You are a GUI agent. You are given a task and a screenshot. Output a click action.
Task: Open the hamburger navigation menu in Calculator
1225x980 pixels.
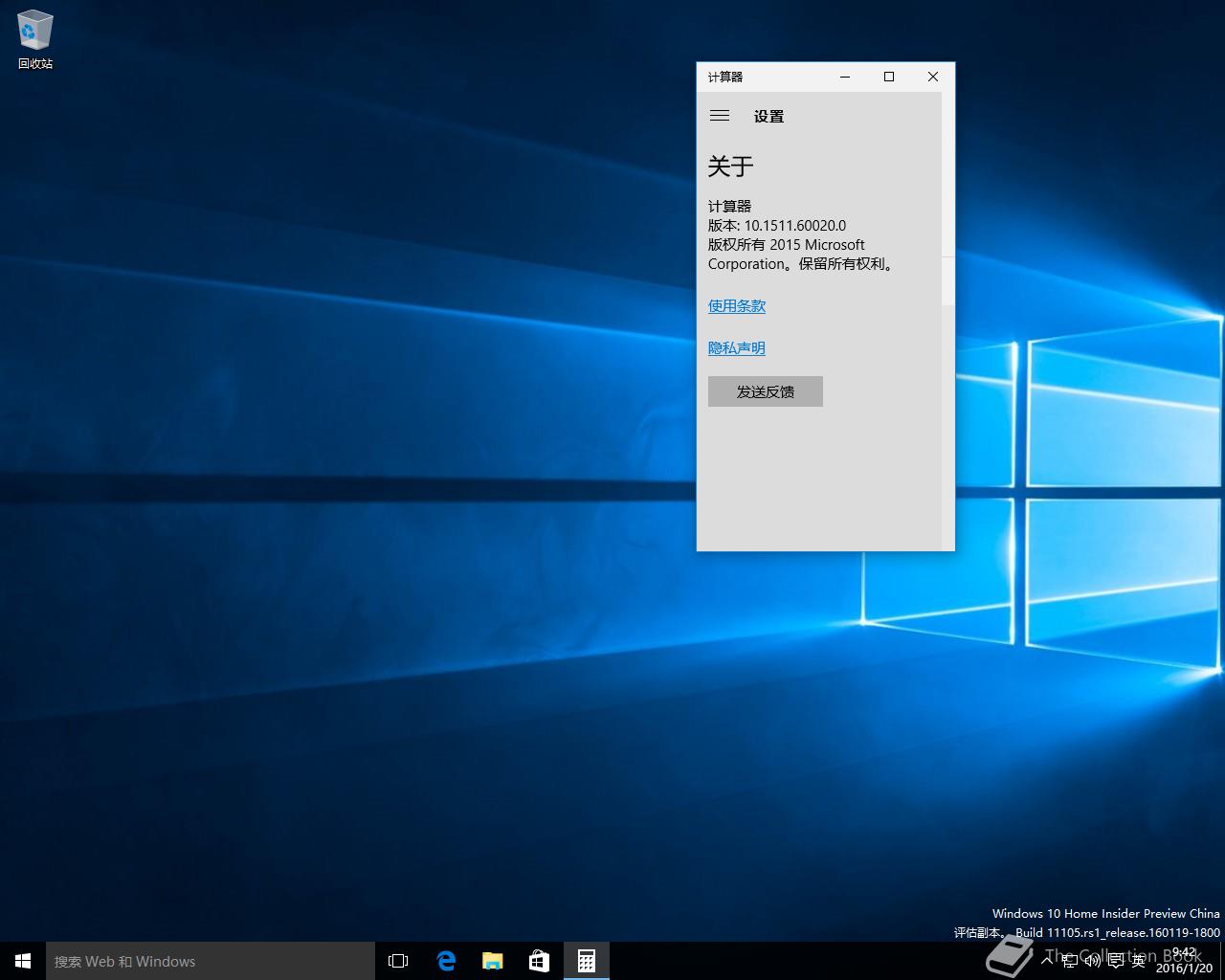[720, 116]
